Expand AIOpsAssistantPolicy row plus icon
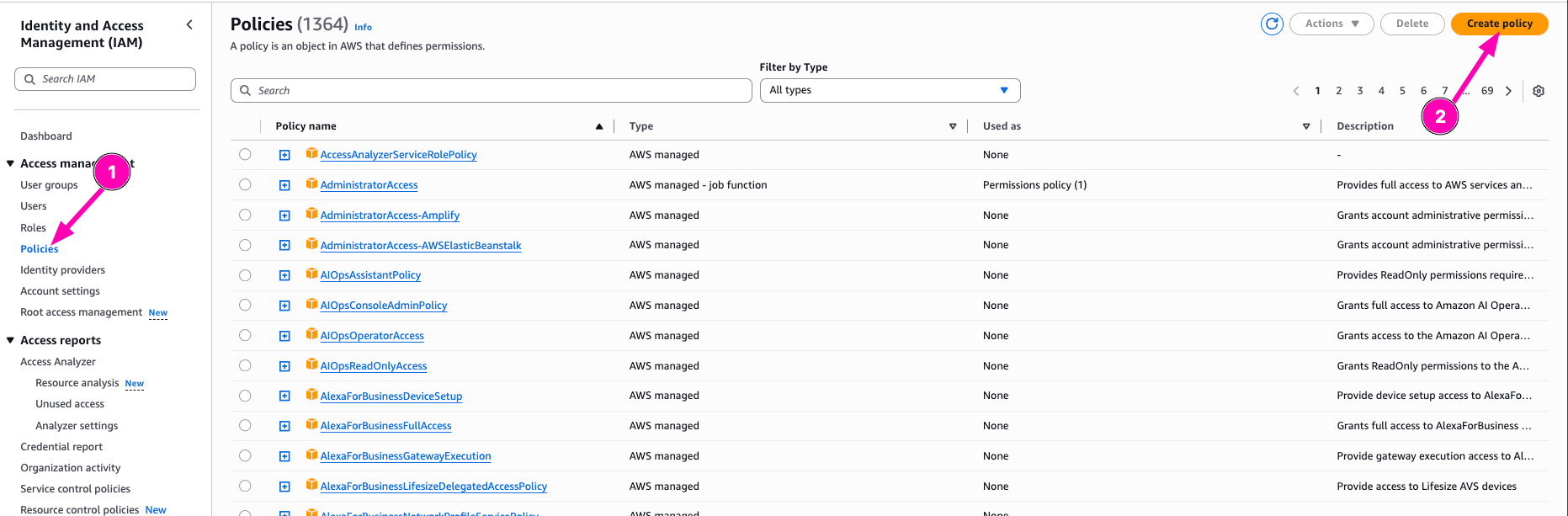 [x=284, y=275]
